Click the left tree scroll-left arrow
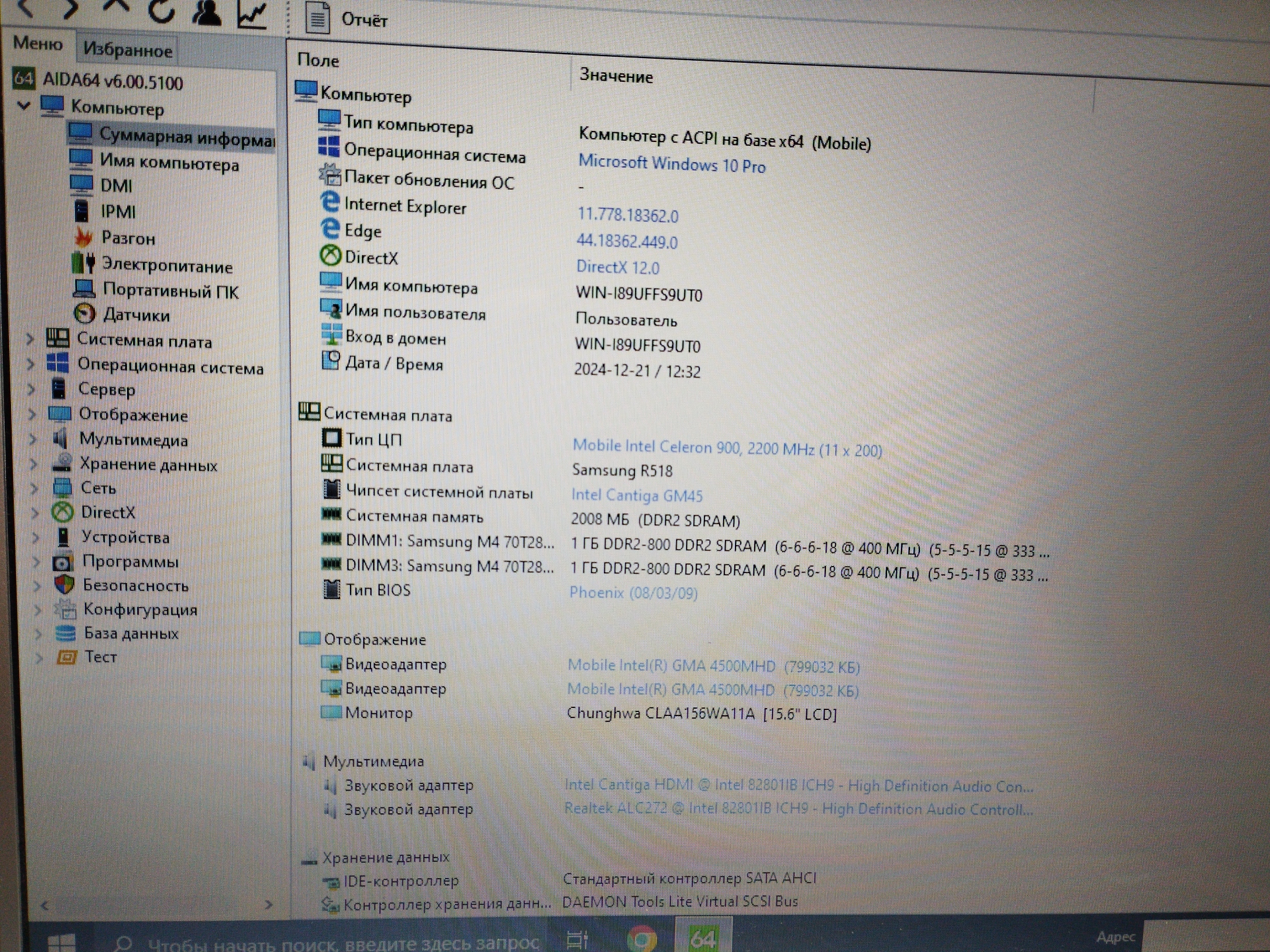 pos(44,906)
